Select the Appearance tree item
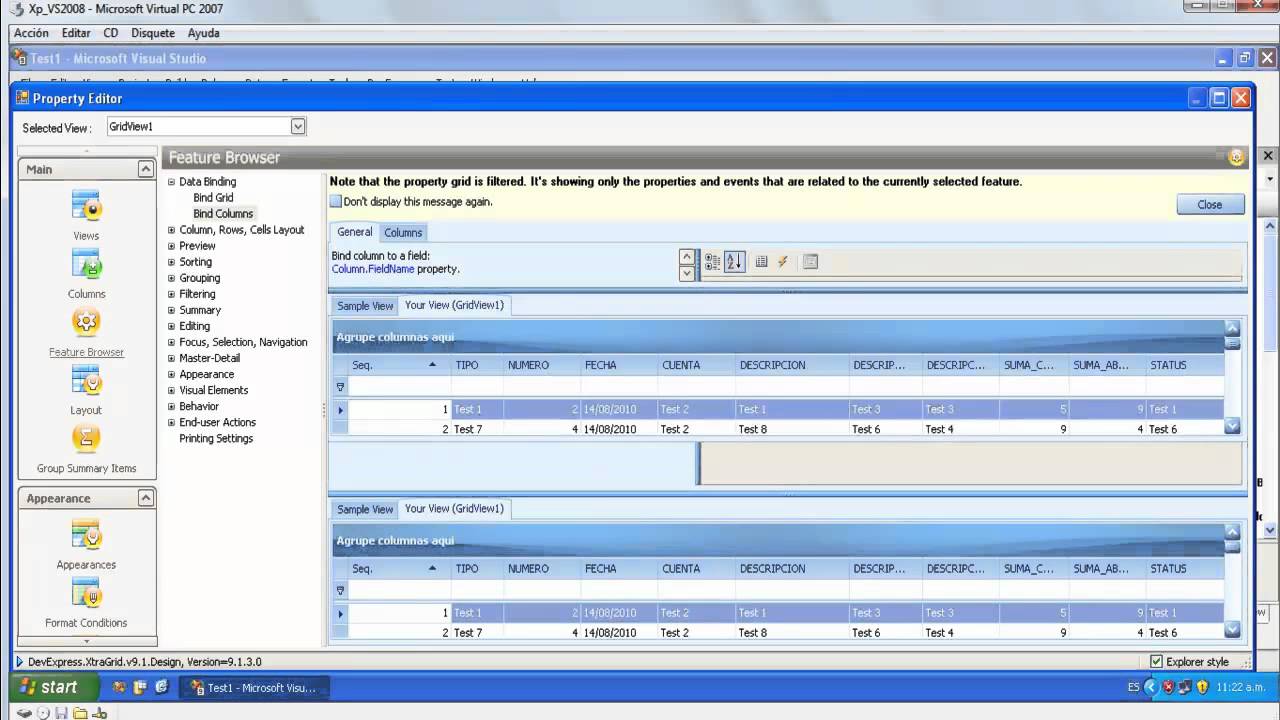This screenshot has height=720, width=1280. point(206,374)
